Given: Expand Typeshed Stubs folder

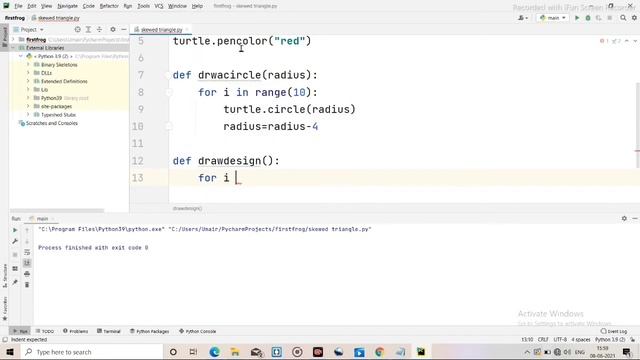Looking at the screenshot, I should pyautogui.click(x=28, y=115).
